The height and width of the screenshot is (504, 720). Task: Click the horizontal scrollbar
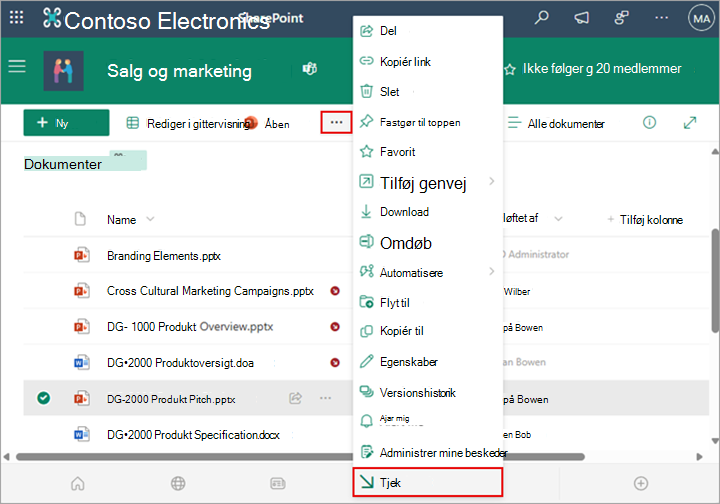tap(300, 457)
